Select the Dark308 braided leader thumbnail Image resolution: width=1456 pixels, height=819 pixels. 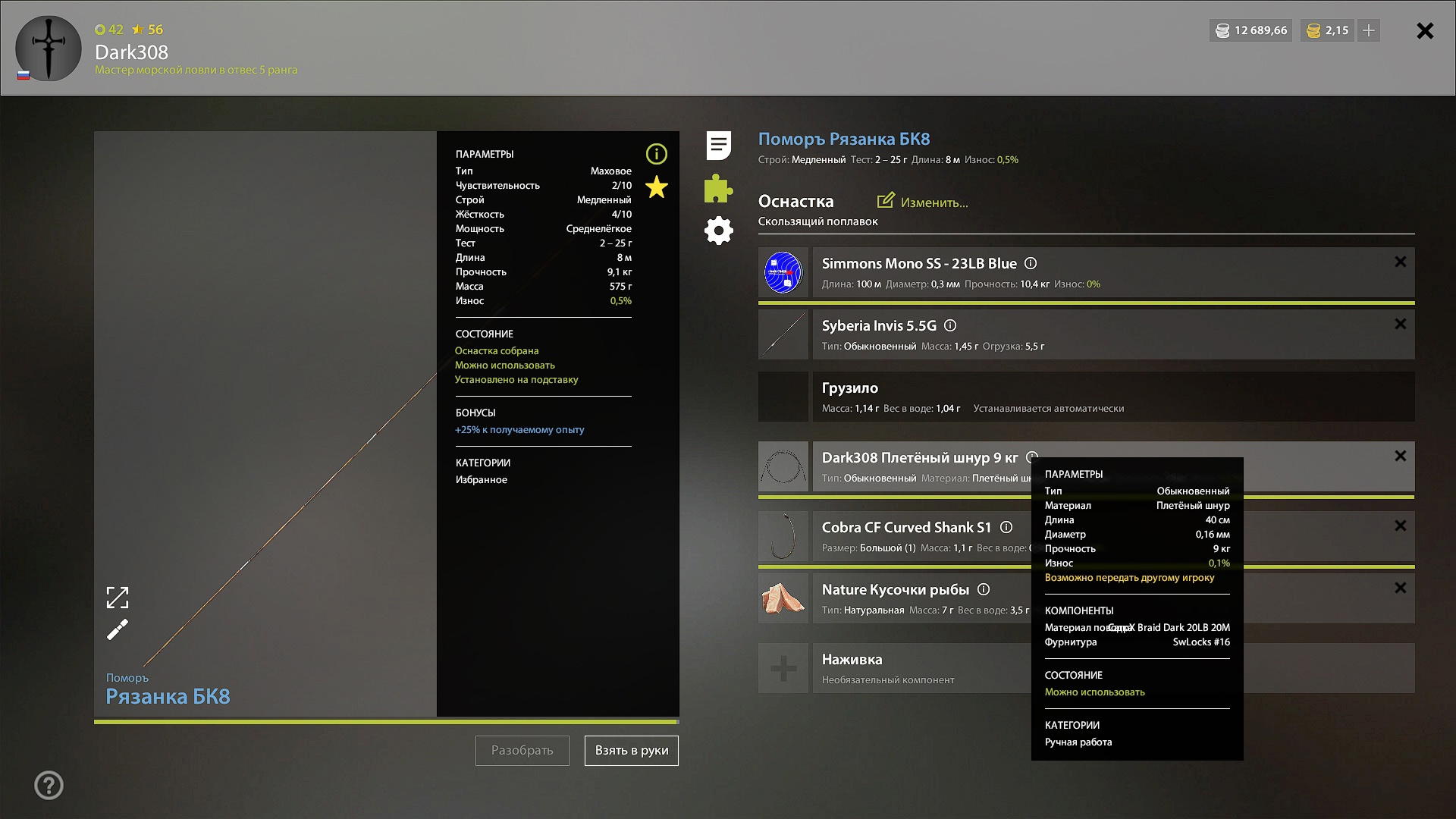tap(783, 466)
